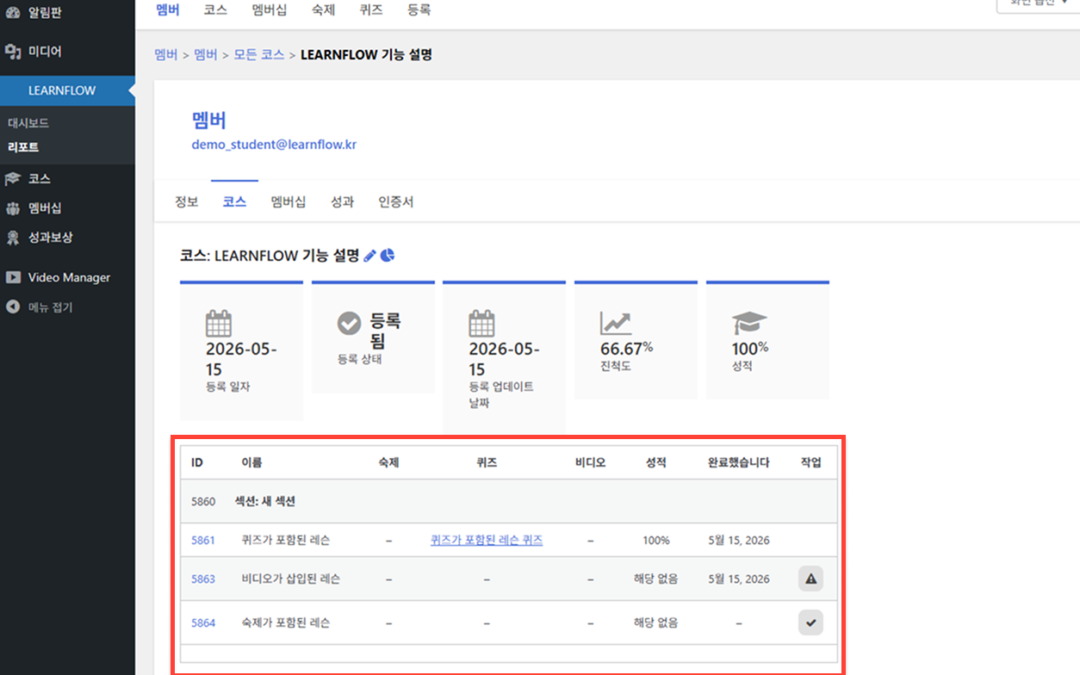Click the 섹션: 새 섹션 row

point(509,501)
